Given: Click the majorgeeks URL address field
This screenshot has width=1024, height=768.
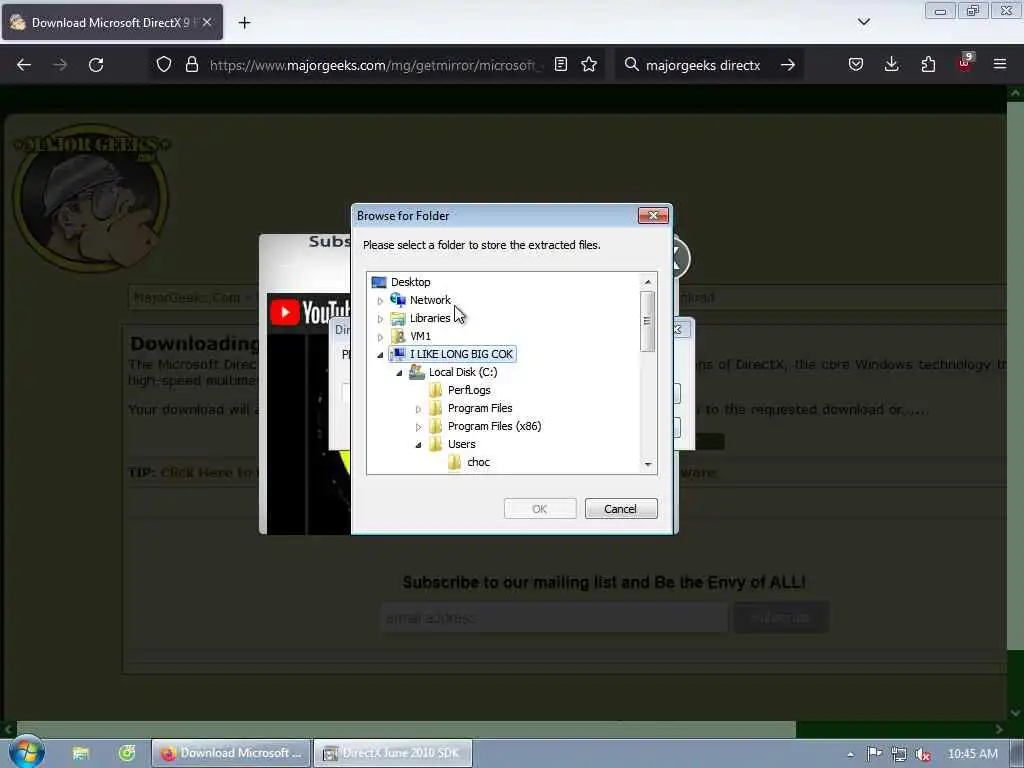Looking at the screenshot, I should coord(376,65).
